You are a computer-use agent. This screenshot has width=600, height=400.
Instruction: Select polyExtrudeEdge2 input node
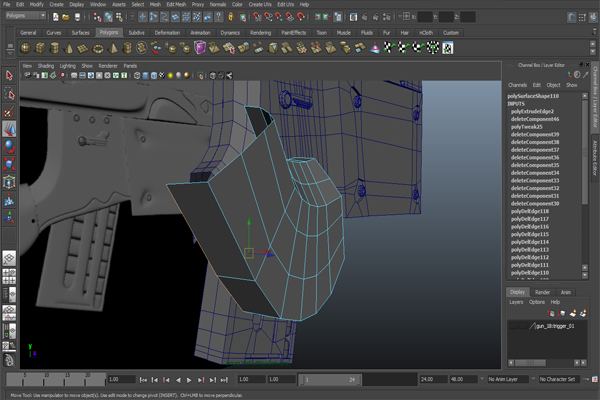[532, 111]
